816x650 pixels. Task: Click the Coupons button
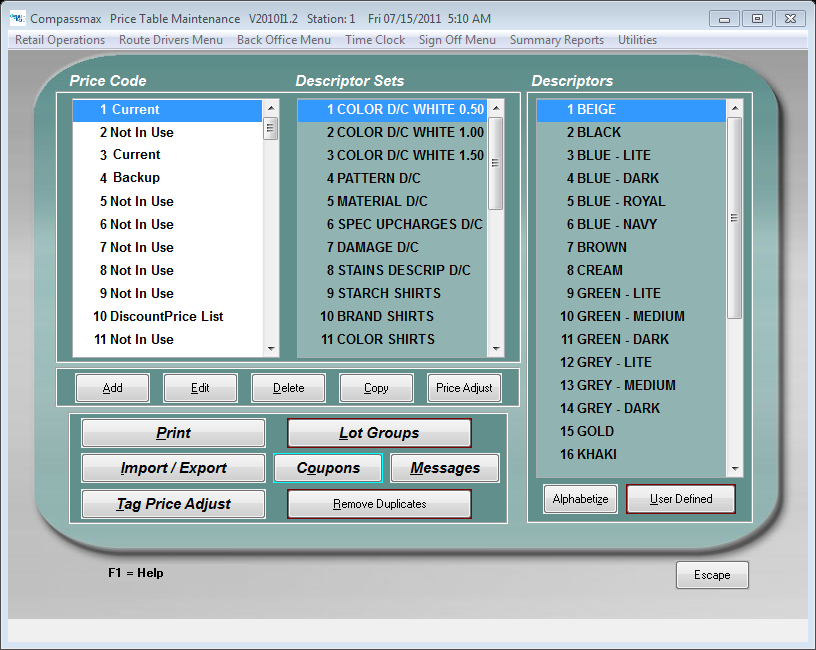point(328,468)
